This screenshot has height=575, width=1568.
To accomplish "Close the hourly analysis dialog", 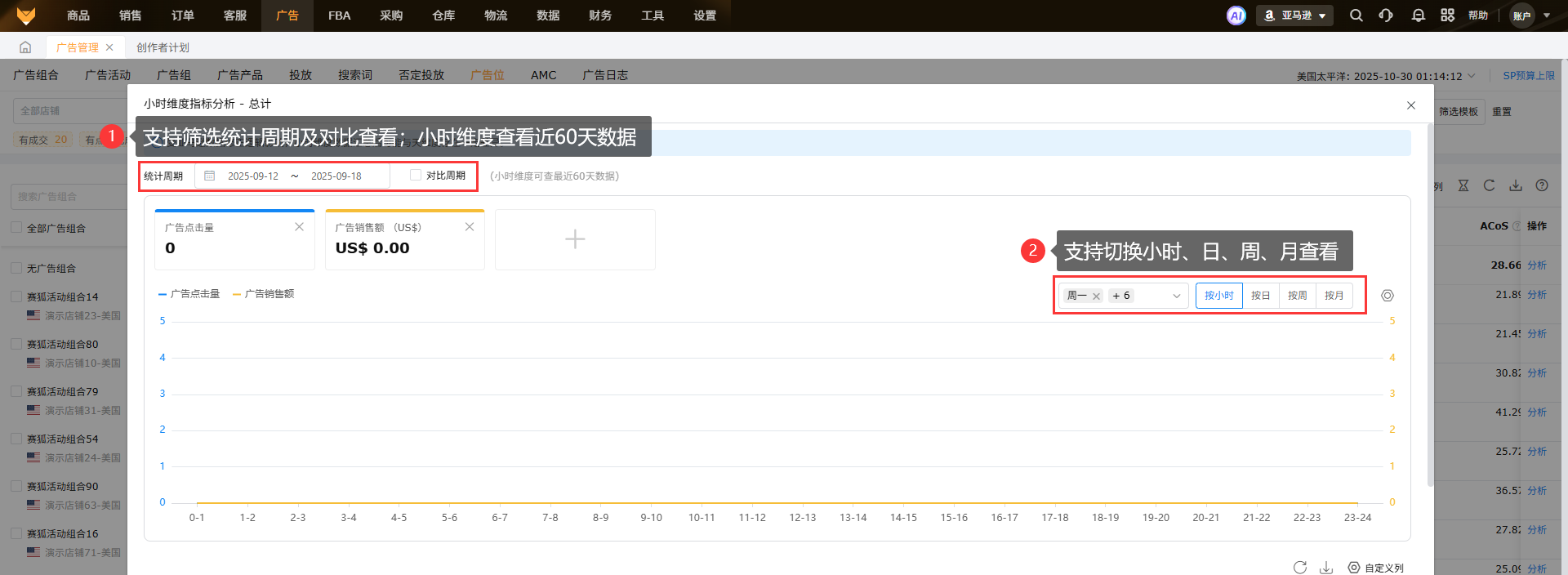I will tap(1410, 105).
